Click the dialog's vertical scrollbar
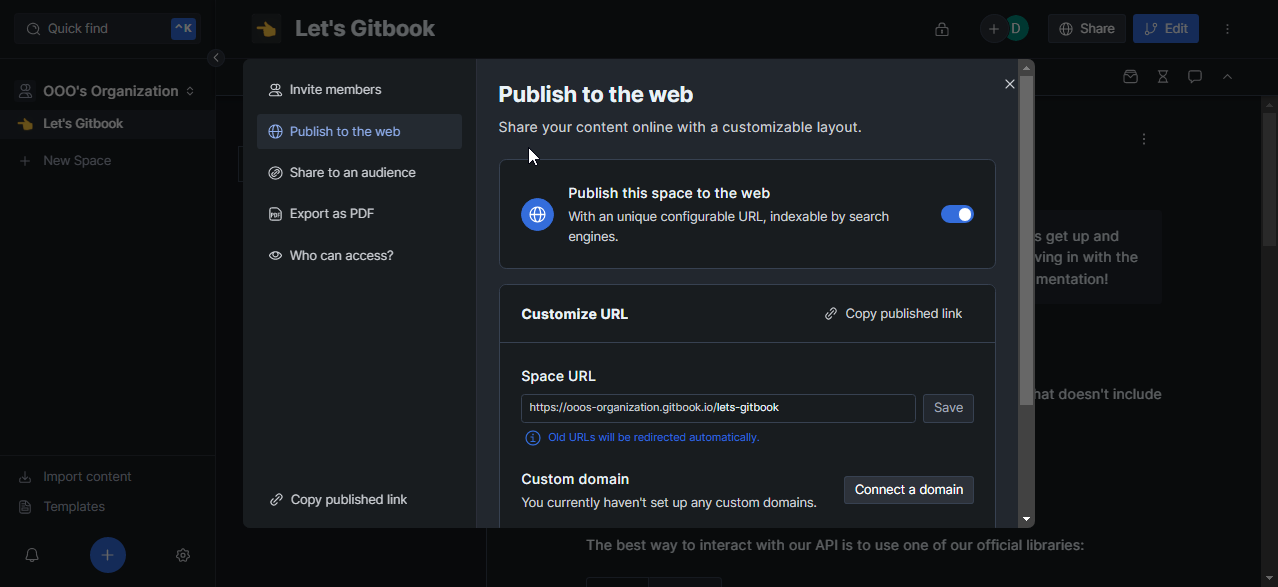 pyautogui.click(x=1026, y=240)
